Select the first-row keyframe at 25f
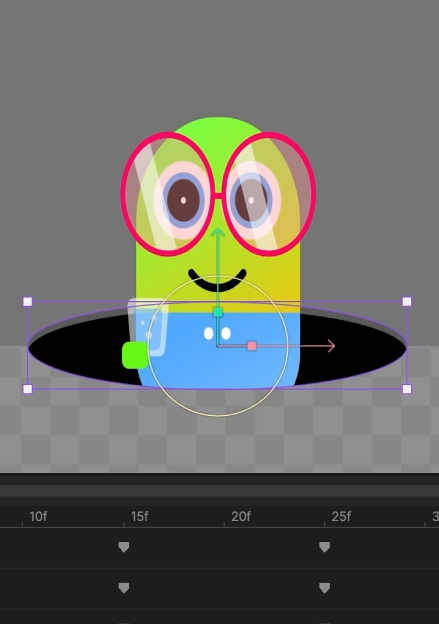 tap(324, 547)
